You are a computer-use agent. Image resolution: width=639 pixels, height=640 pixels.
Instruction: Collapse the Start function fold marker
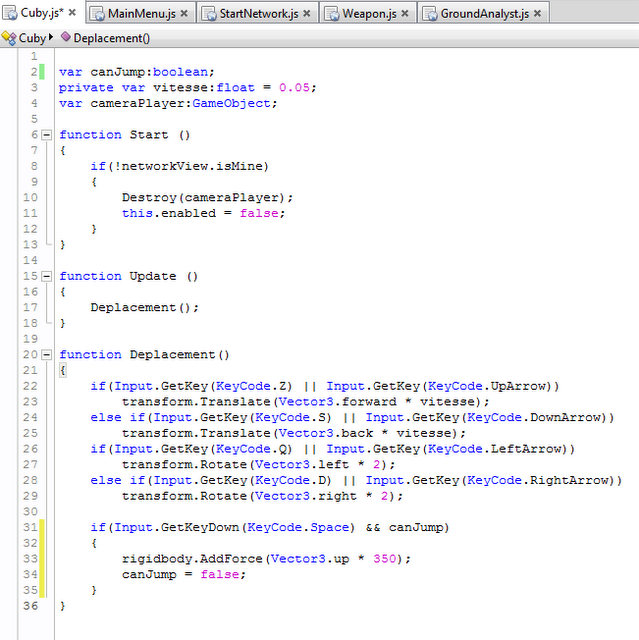click(x=47, y=135)
